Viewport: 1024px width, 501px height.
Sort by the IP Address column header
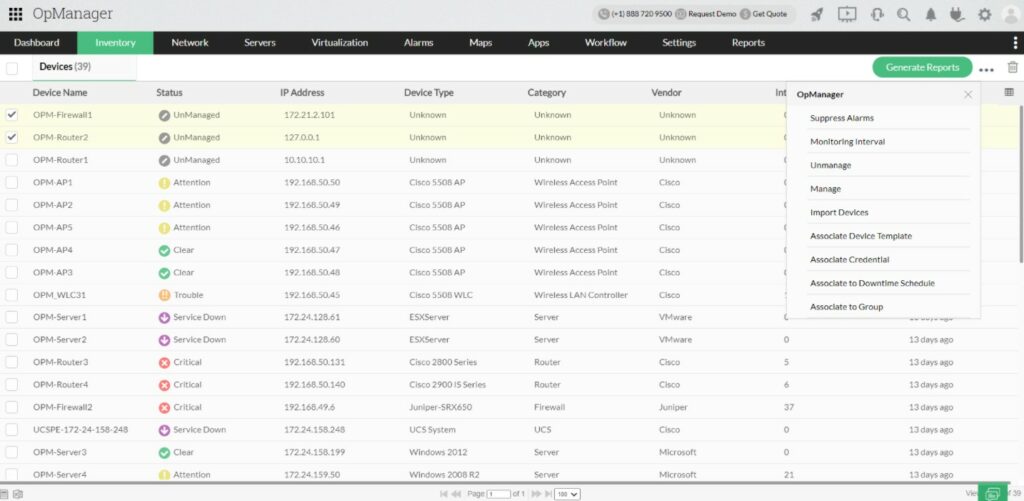pyautogui.click(x=302, y=93)
